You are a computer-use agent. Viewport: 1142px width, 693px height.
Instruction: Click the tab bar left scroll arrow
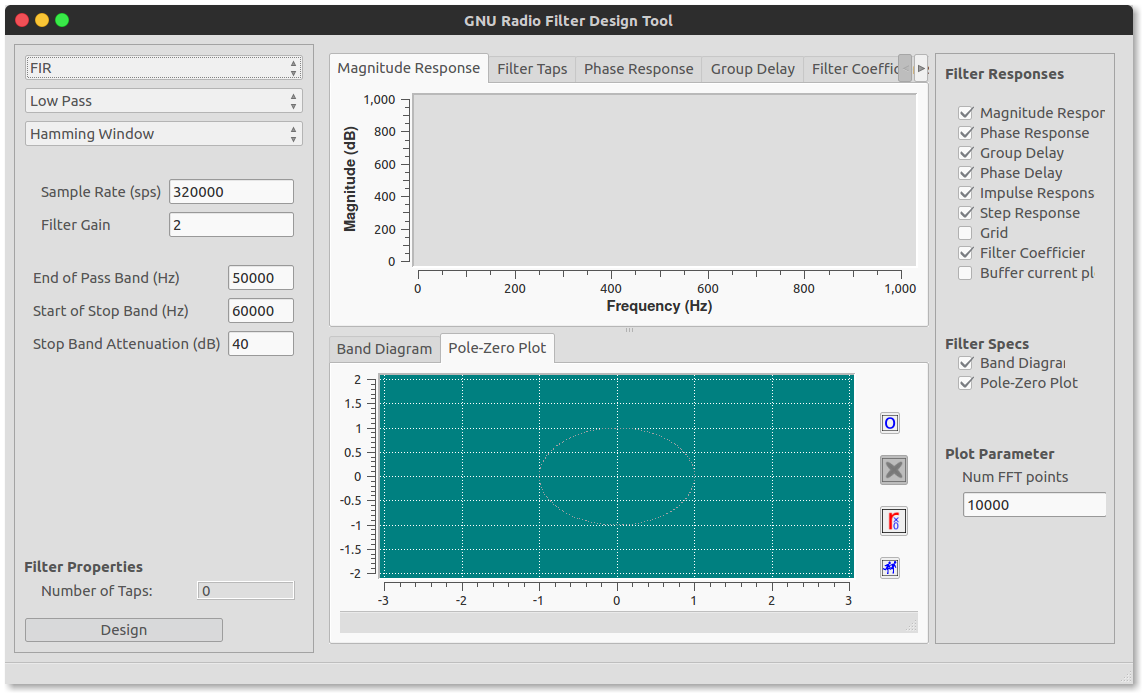pos(905,68)
